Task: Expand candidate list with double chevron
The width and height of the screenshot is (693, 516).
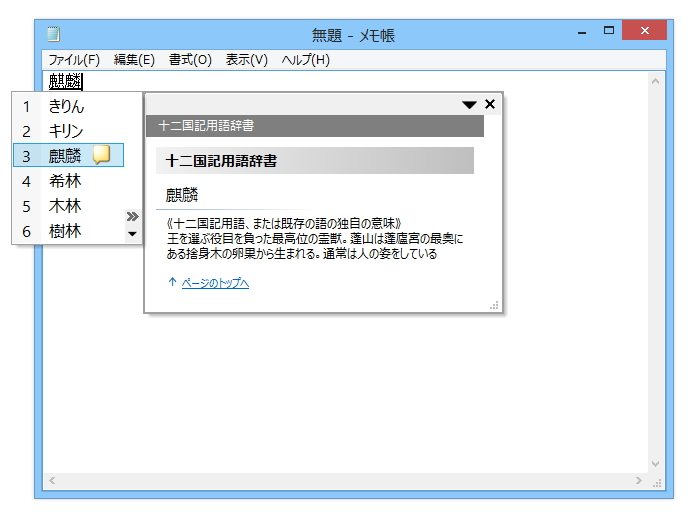Action: point(132,216)
